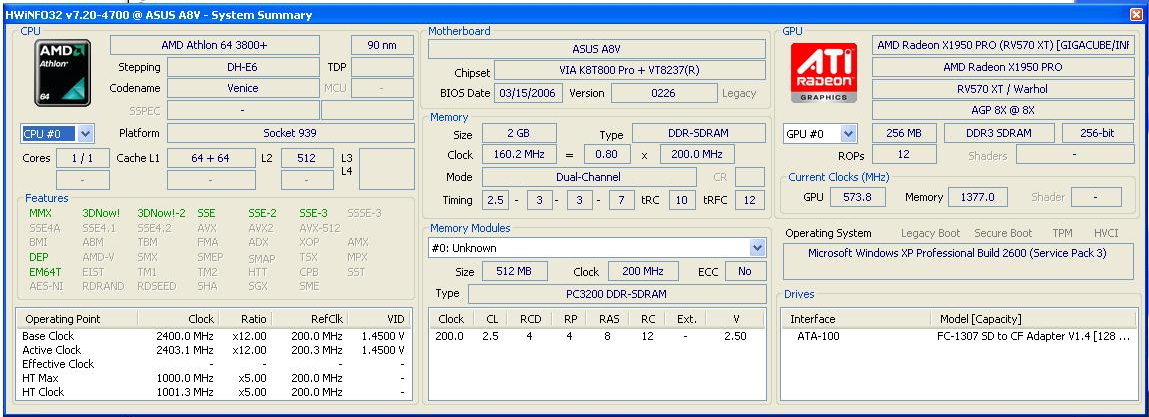The width and height of the screenshot is (1149, 417).
Task: Click the module Type field 'PC3200 DDR-SDRAM'
Action: (x=616, y=293)
